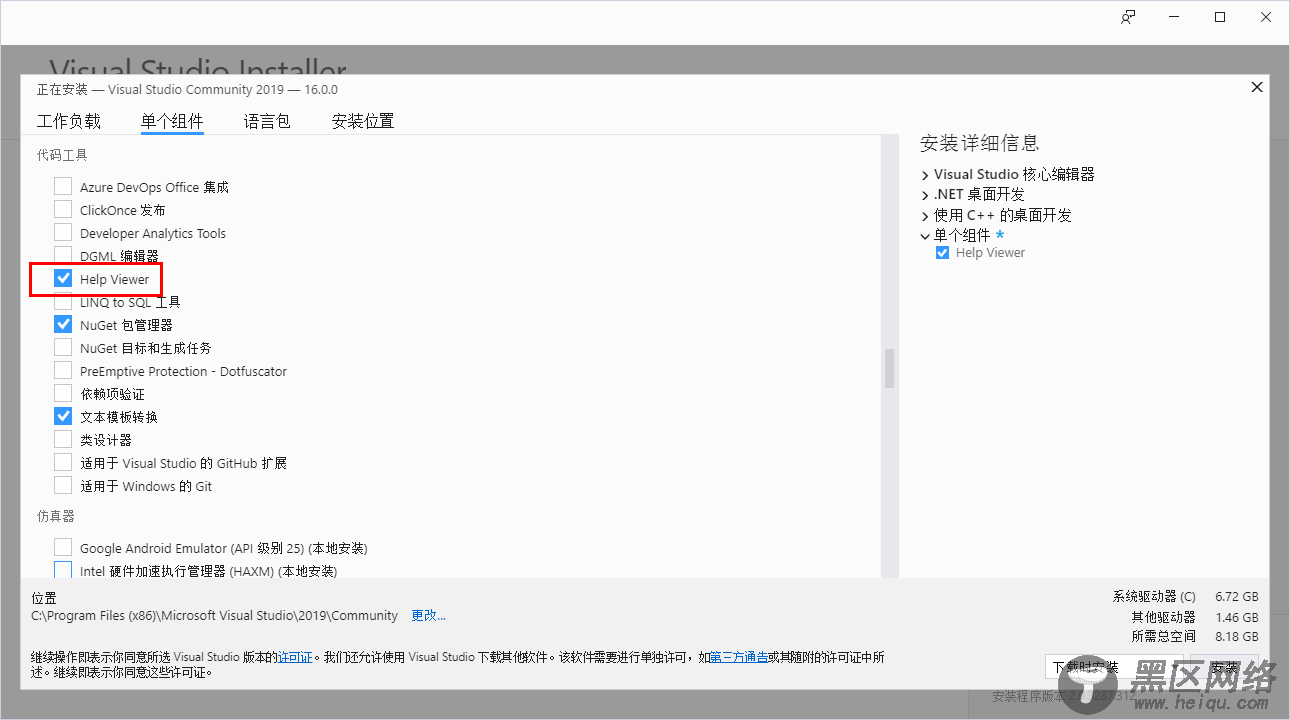The width and height of the screenshot is (1290, 720).
Task: Click the 仿真器 section heading
Action: tap(56, 516)
